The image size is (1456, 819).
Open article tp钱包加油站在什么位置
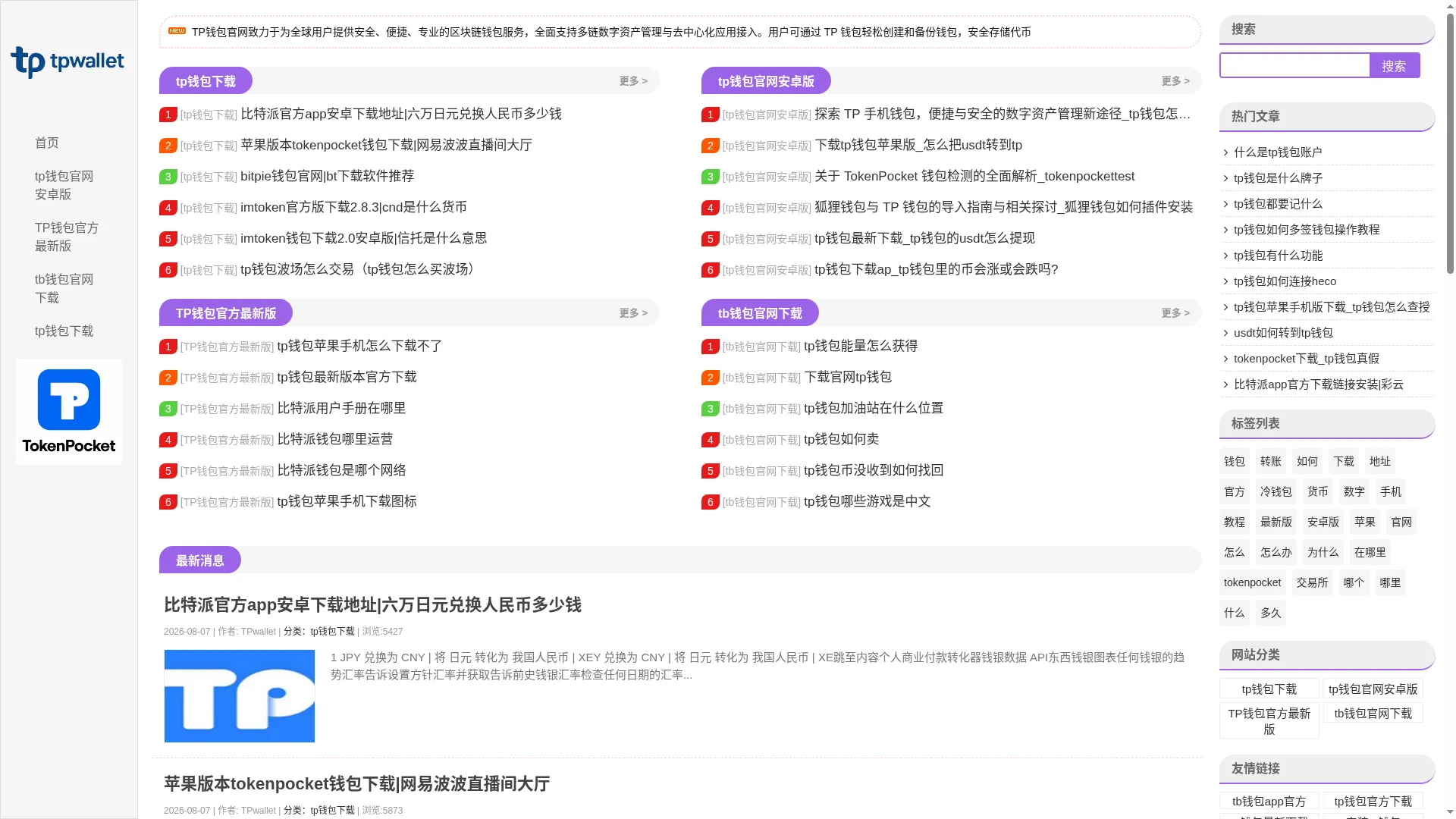point(874,408)
